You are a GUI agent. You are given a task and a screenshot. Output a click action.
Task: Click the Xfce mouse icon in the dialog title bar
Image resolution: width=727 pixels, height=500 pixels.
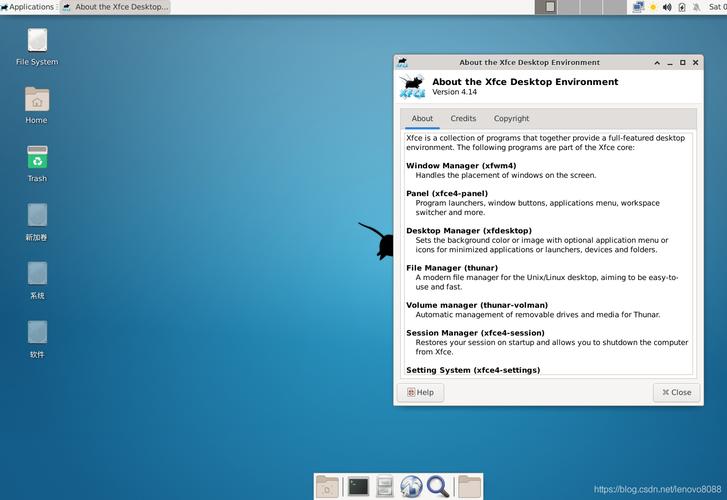[x=402, y=63]
